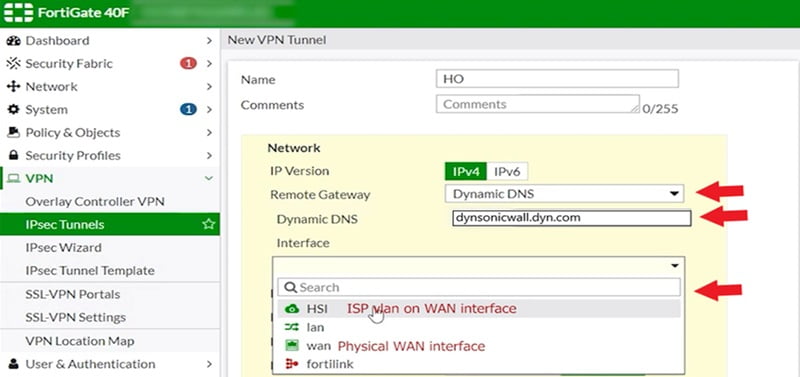Select IPv4 IP version
This screenshot has width=800, height=377.
tap(466, 172)
